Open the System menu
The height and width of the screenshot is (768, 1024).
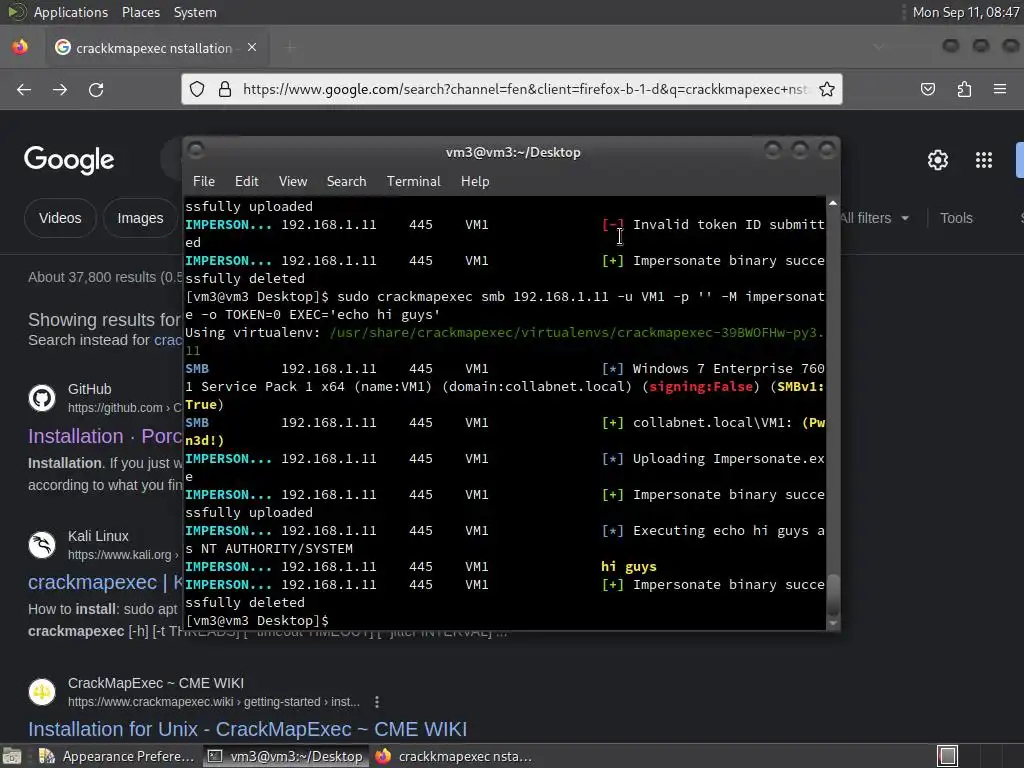(x=195, y=12)
